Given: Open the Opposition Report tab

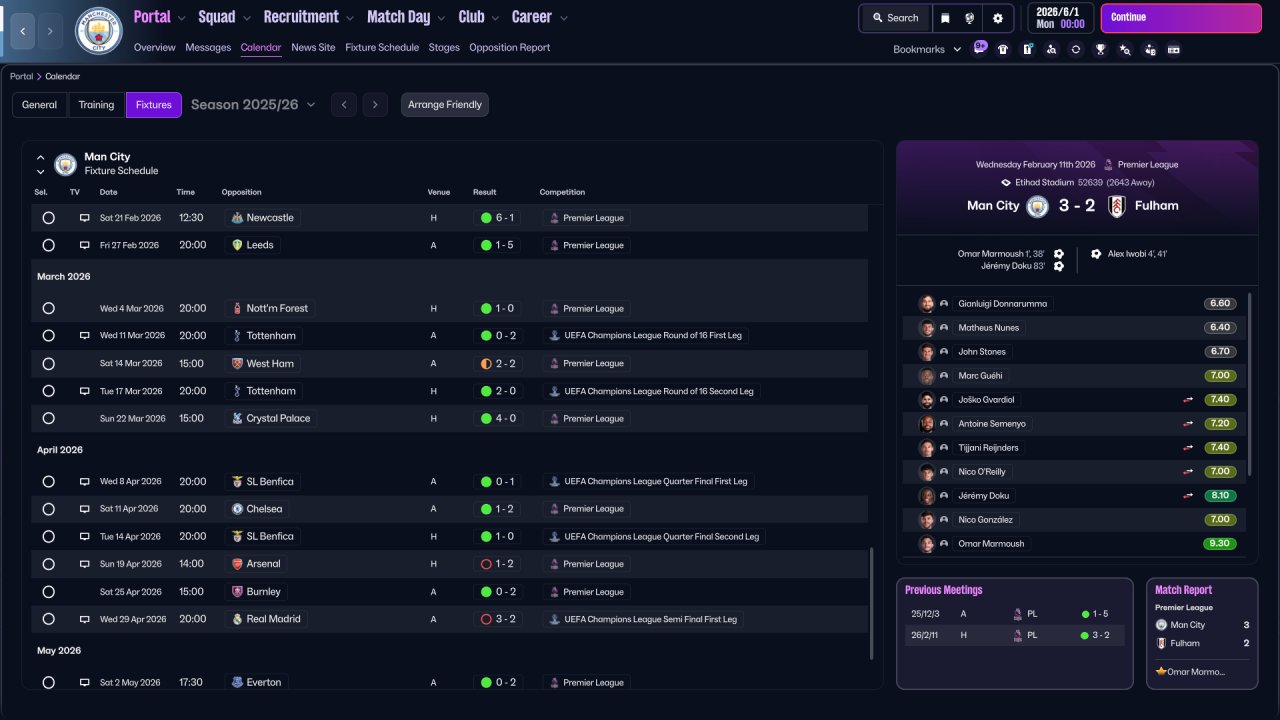Looking at the screenshot, I should pos(509,47).
